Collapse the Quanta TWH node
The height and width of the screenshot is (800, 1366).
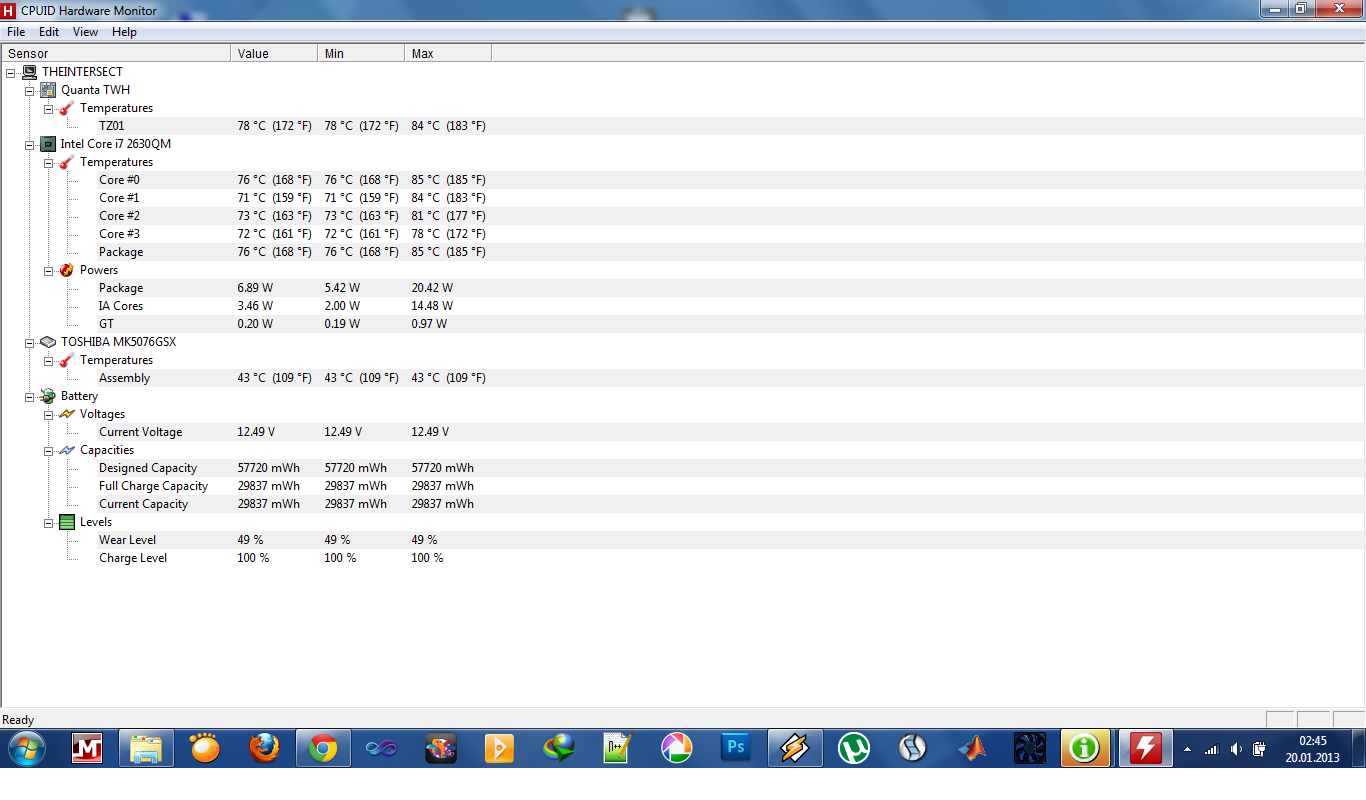tap(30, 90)
